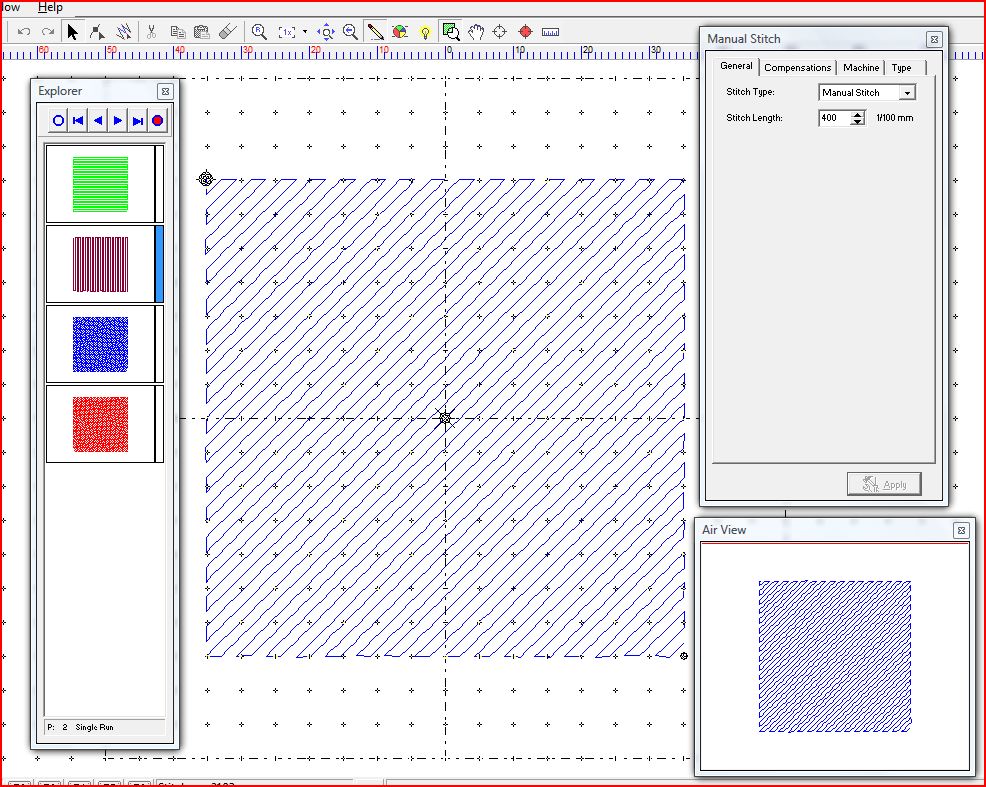
Task: Click the previous zoom magnifier icon
Action: point(350,31)
